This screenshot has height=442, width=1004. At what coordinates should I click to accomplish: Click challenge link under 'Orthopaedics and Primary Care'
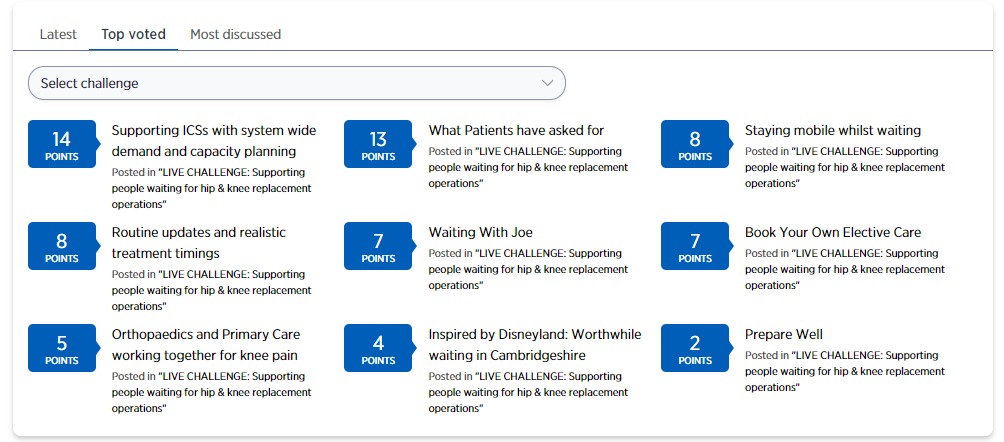[211, 393]
